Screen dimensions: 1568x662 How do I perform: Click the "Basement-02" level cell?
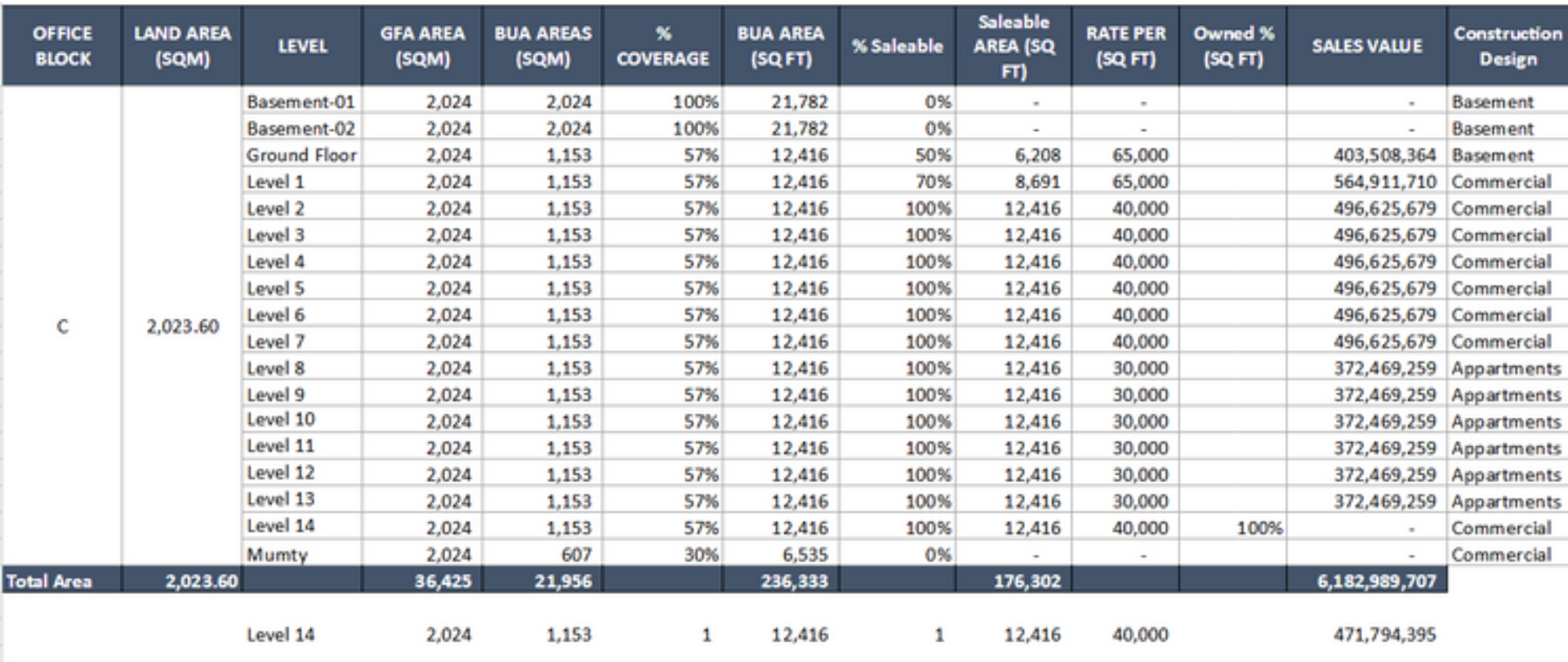[x=301, y=128]
